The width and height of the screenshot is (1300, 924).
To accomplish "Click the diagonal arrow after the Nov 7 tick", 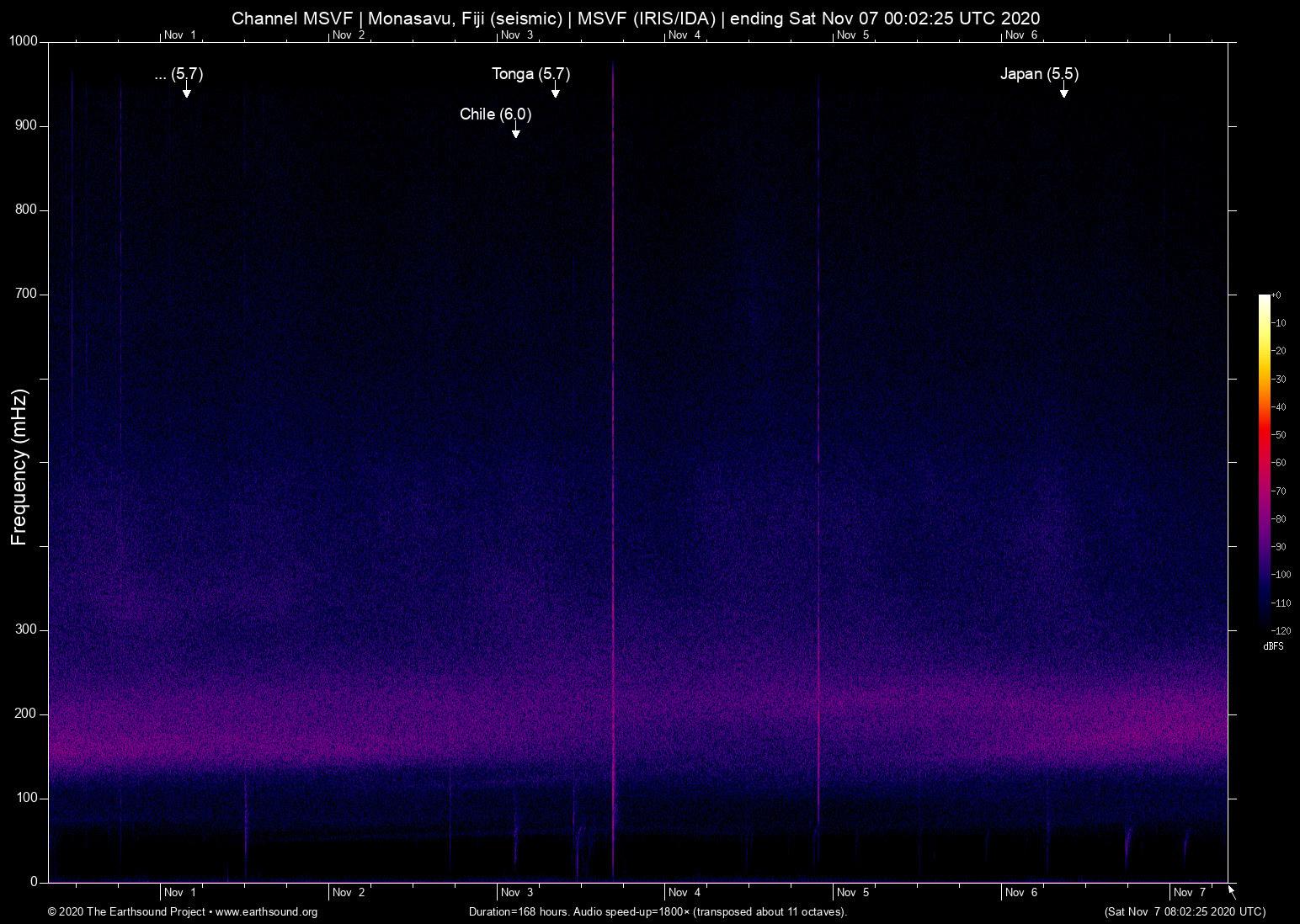I will coord(1232,891).
